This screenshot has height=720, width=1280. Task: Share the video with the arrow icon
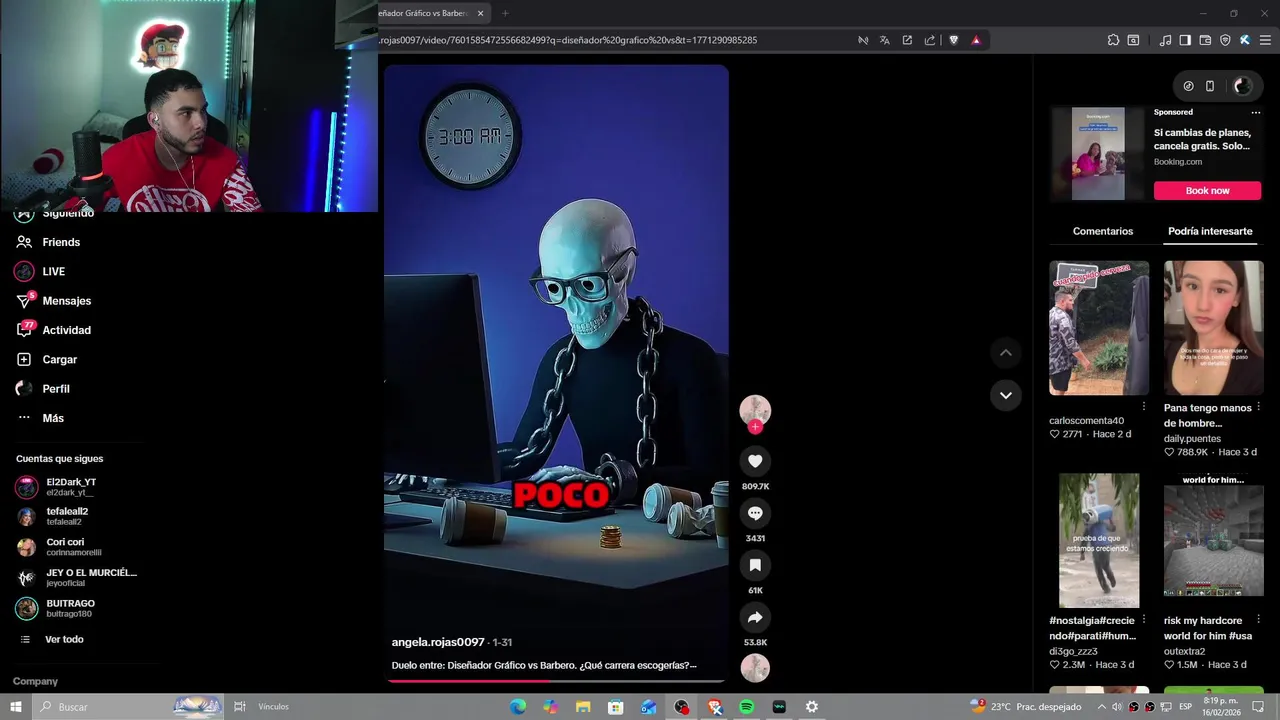pyautogui.click(x=755, y=617)
